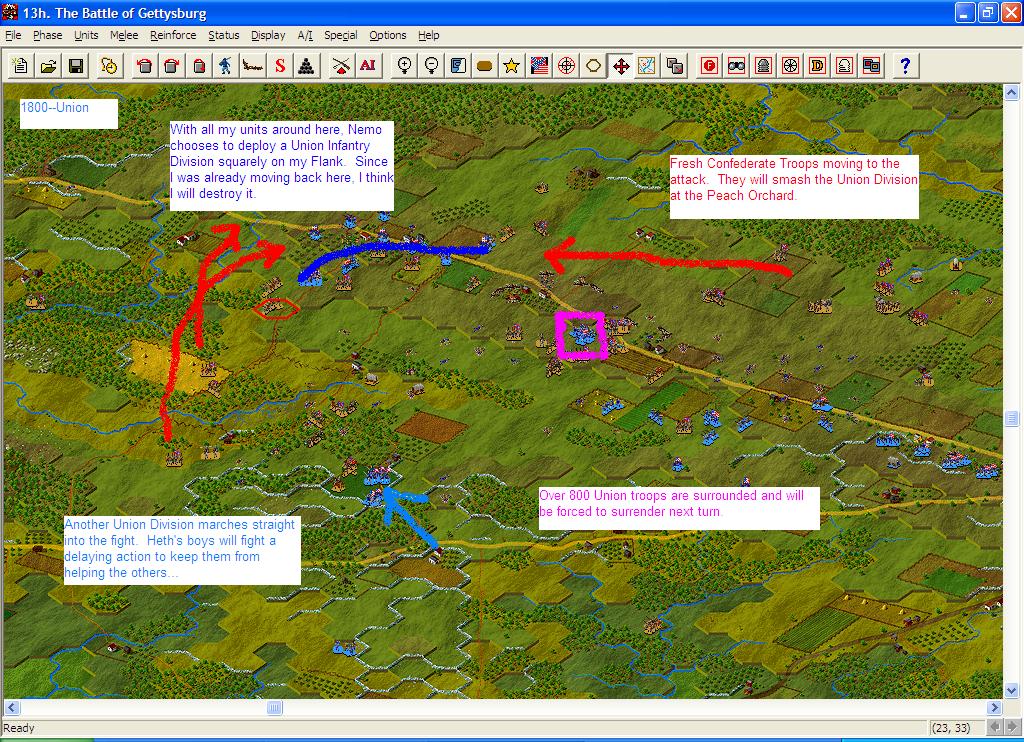This screenshot has width=1024, height=742.
Task: Toggle the orange D toolbar icon
Action: (x=817, y=65)
